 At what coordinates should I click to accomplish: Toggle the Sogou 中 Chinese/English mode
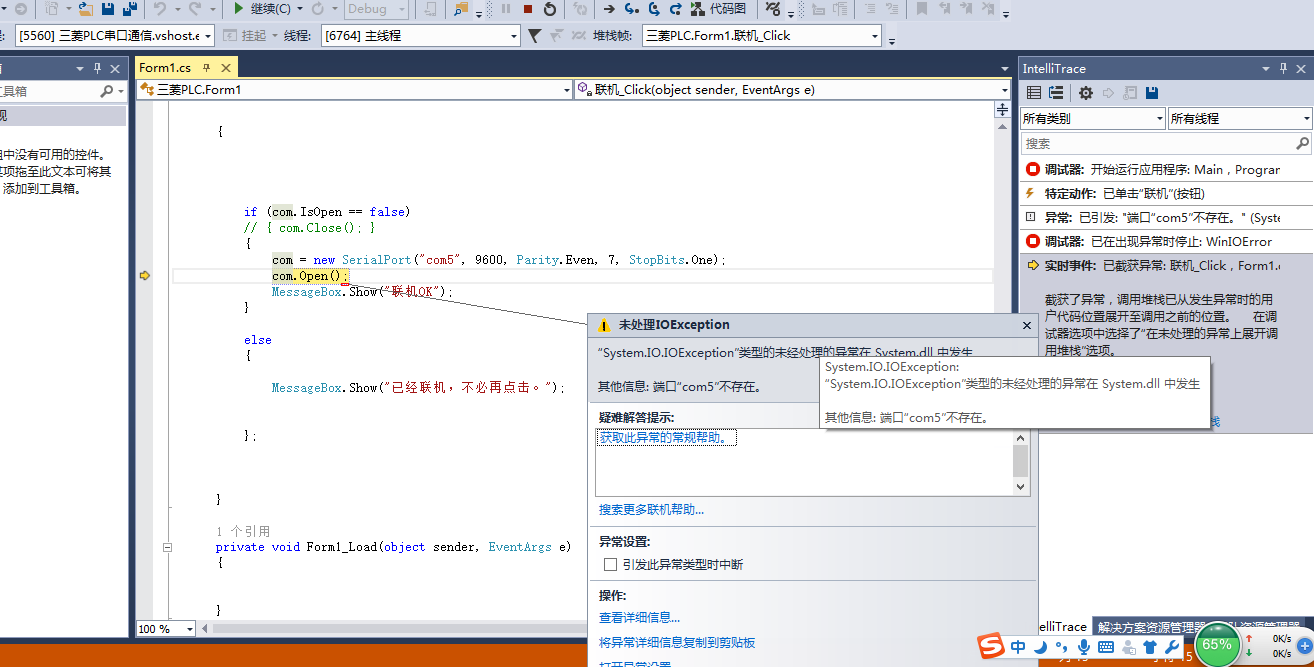pos(1018,647)
